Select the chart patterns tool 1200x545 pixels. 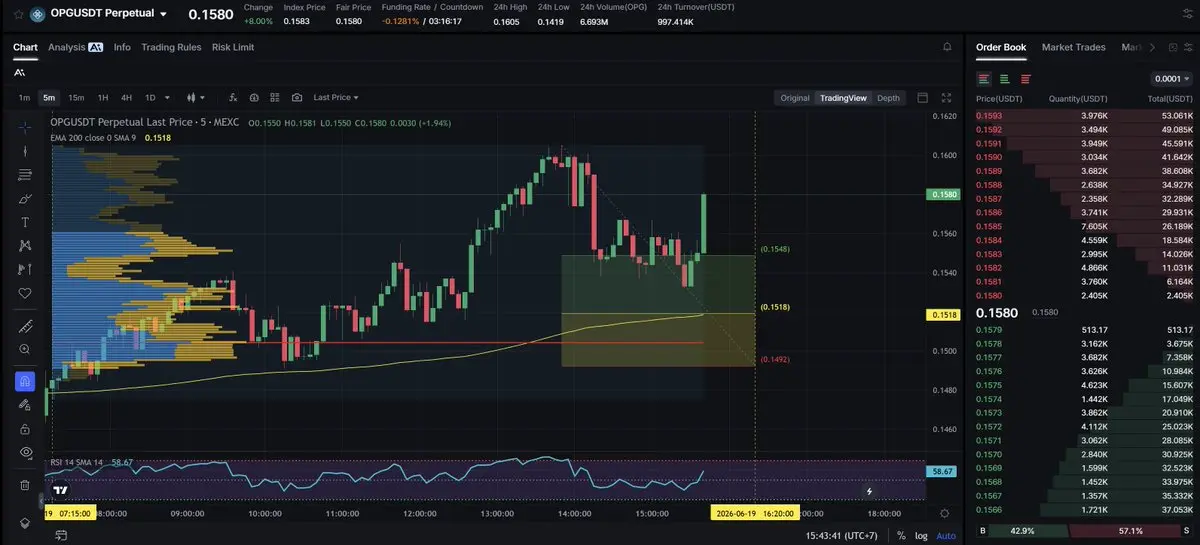pos(25,245)
